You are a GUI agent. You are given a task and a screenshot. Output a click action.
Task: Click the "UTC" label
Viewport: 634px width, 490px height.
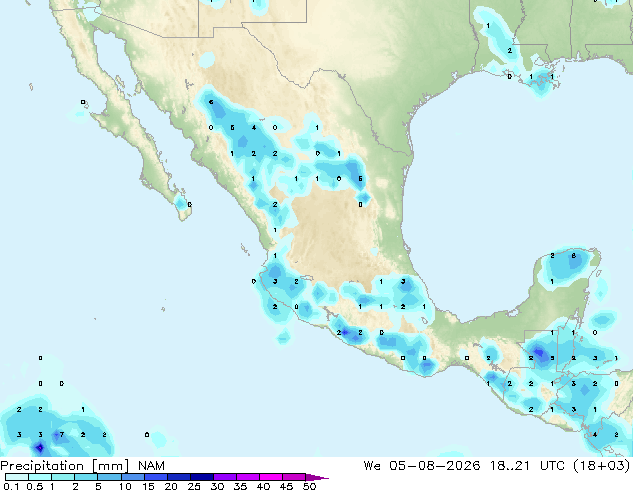click(x=552, y=466)
